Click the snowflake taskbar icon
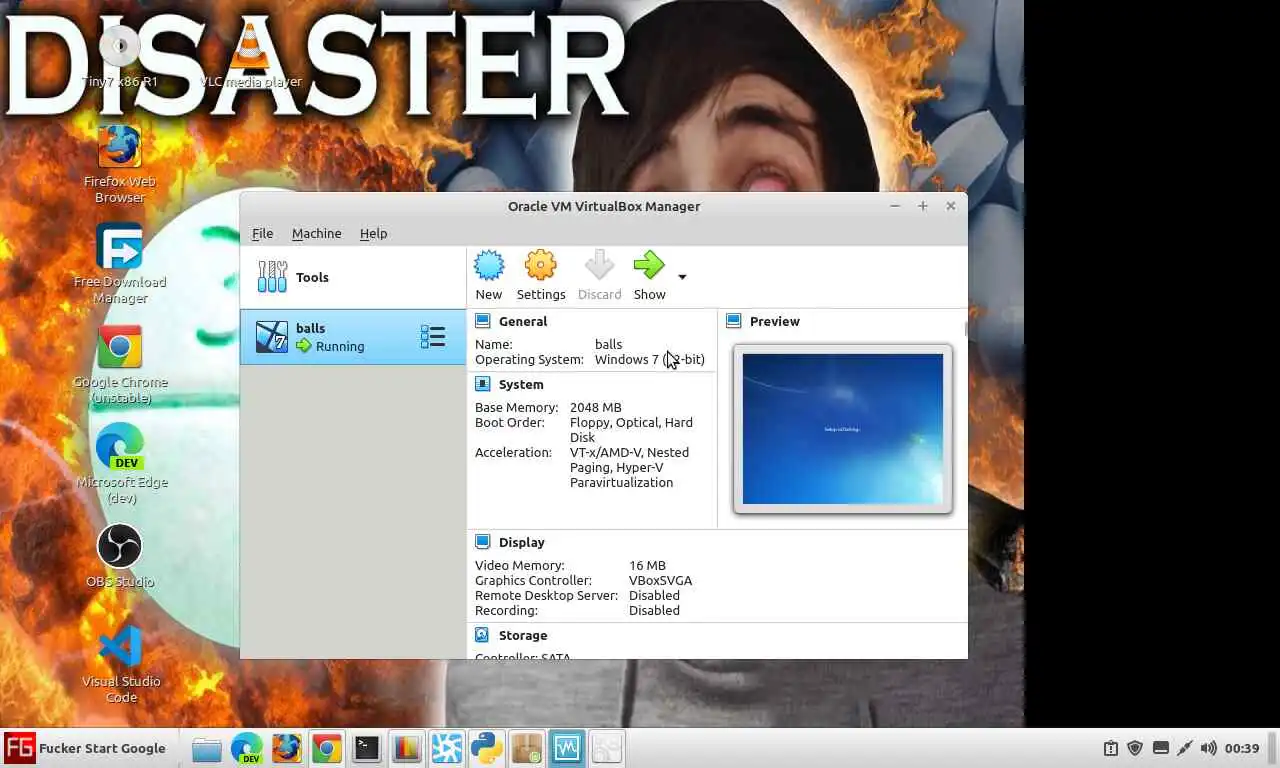1280x768 pixels. coord(447,748)
